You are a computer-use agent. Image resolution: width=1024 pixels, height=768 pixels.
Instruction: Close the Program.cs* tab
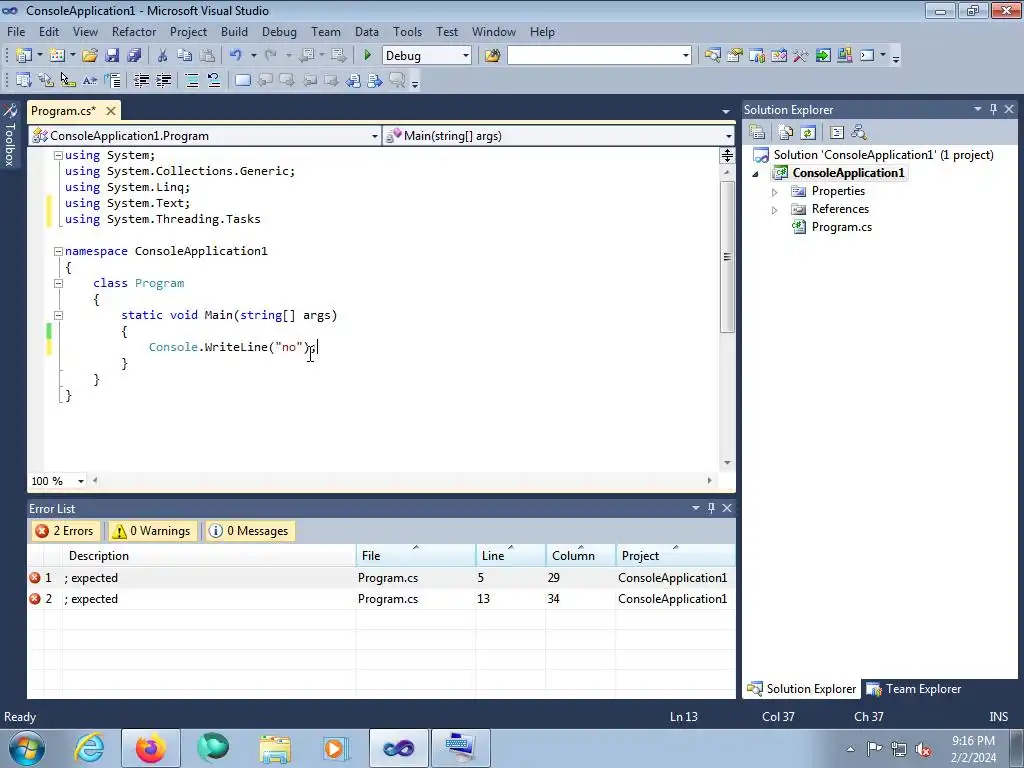tap(111, 111)
